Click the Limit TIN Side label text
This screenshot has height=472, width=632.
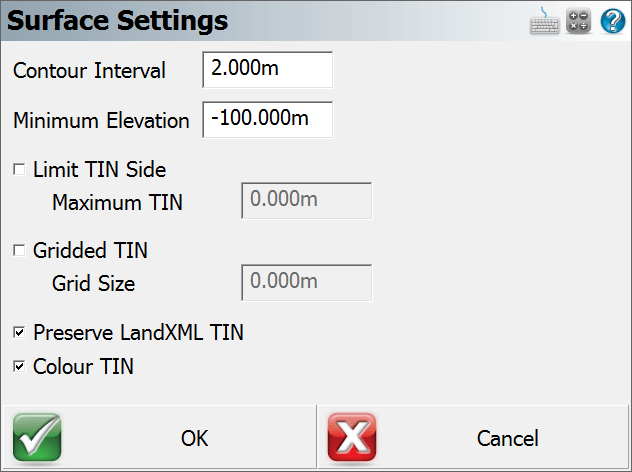pos(100,169)
